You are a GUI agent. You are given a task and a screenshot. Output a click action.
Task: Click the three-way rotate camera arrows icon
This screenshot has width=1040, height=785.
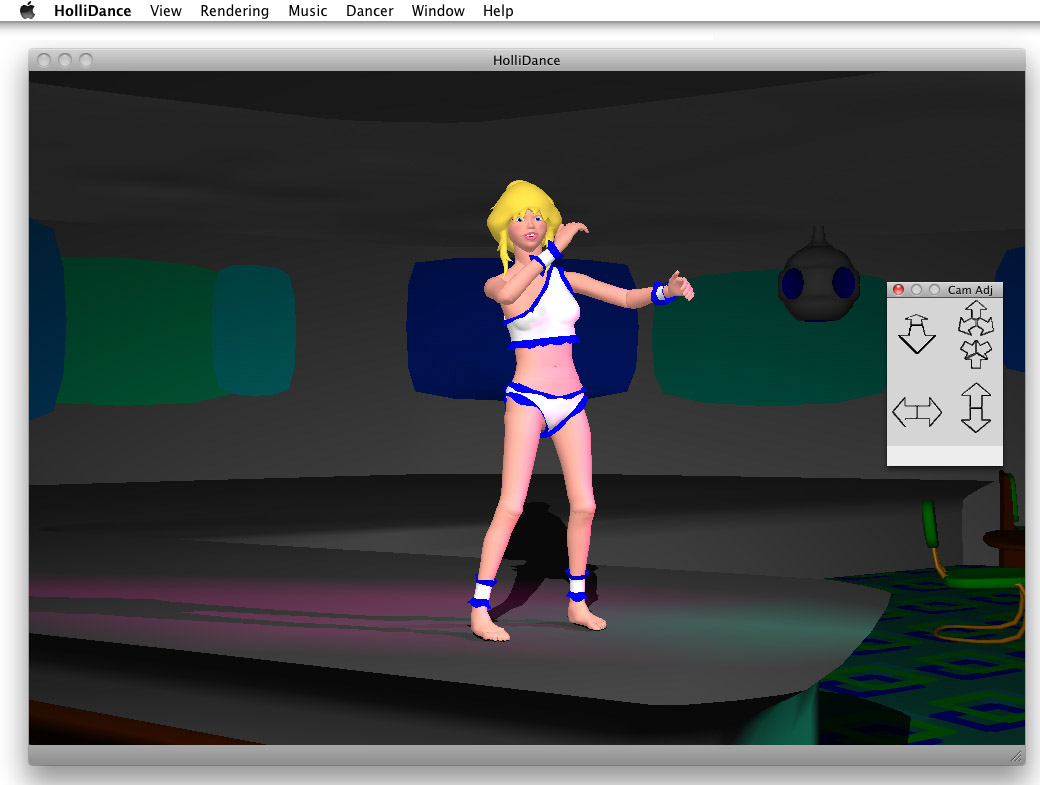[x=976, y=334]
